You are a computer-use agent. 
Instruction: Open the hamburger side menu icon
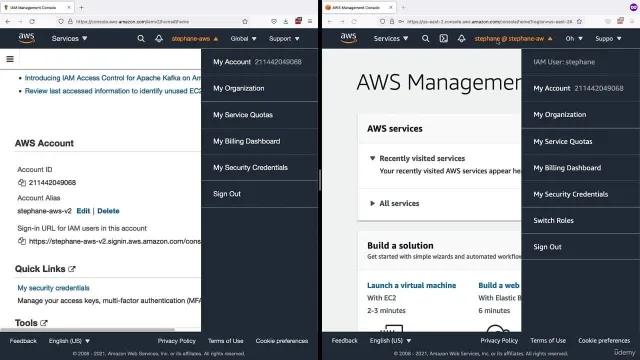tap(10, 59)
